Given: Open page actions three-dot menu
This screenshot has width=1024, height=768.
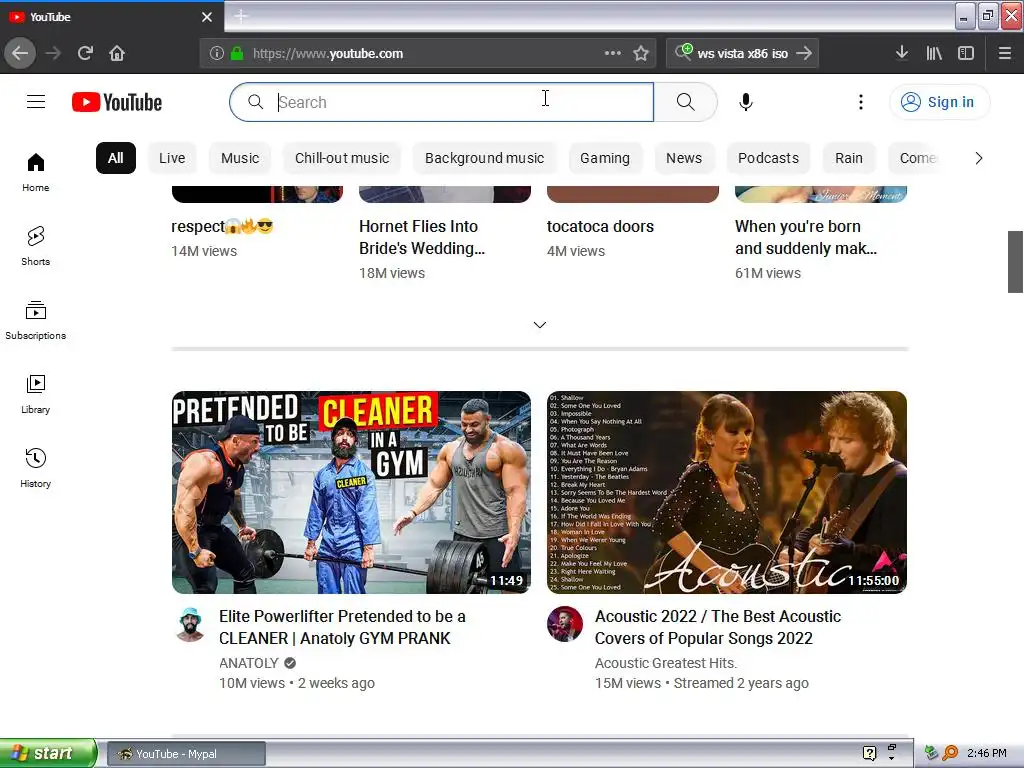Looking at the screenshot, I should pyautogui.click(x=613, y=53).
